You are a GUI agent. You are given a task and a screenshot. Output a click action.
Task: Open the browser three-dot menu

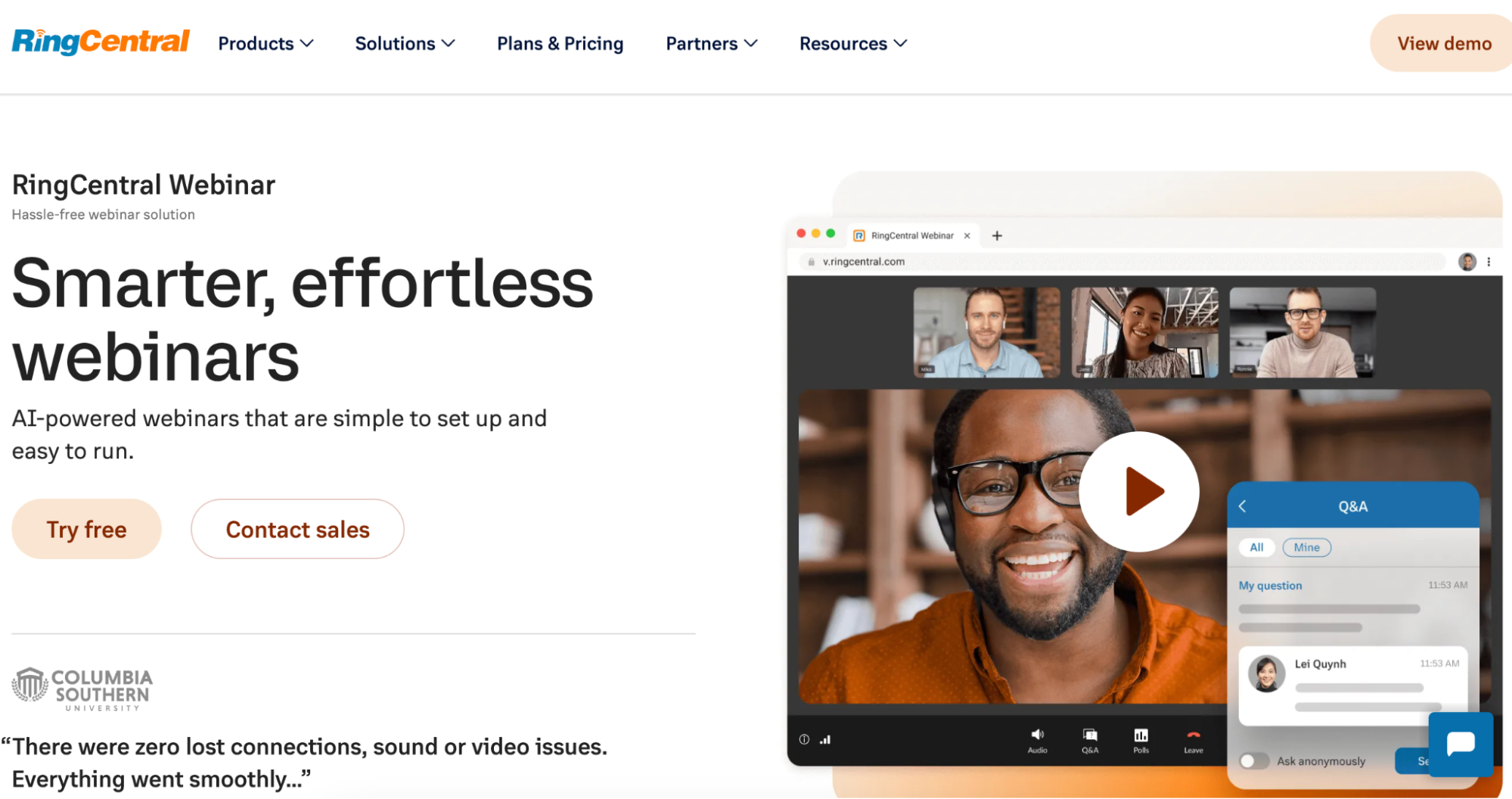tap(1489, 262)
